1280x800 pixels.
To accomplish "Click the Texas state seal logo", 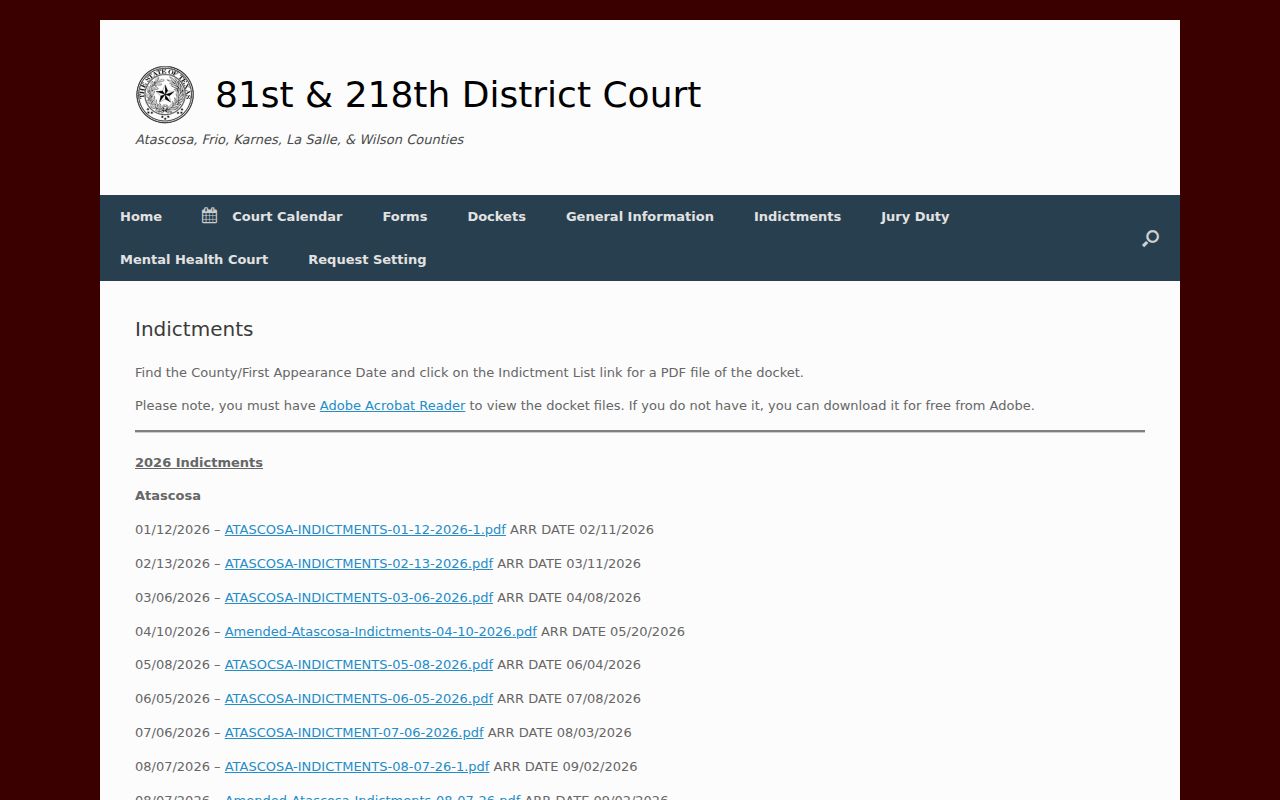I will pyautogui.click(x=165, y=95).
